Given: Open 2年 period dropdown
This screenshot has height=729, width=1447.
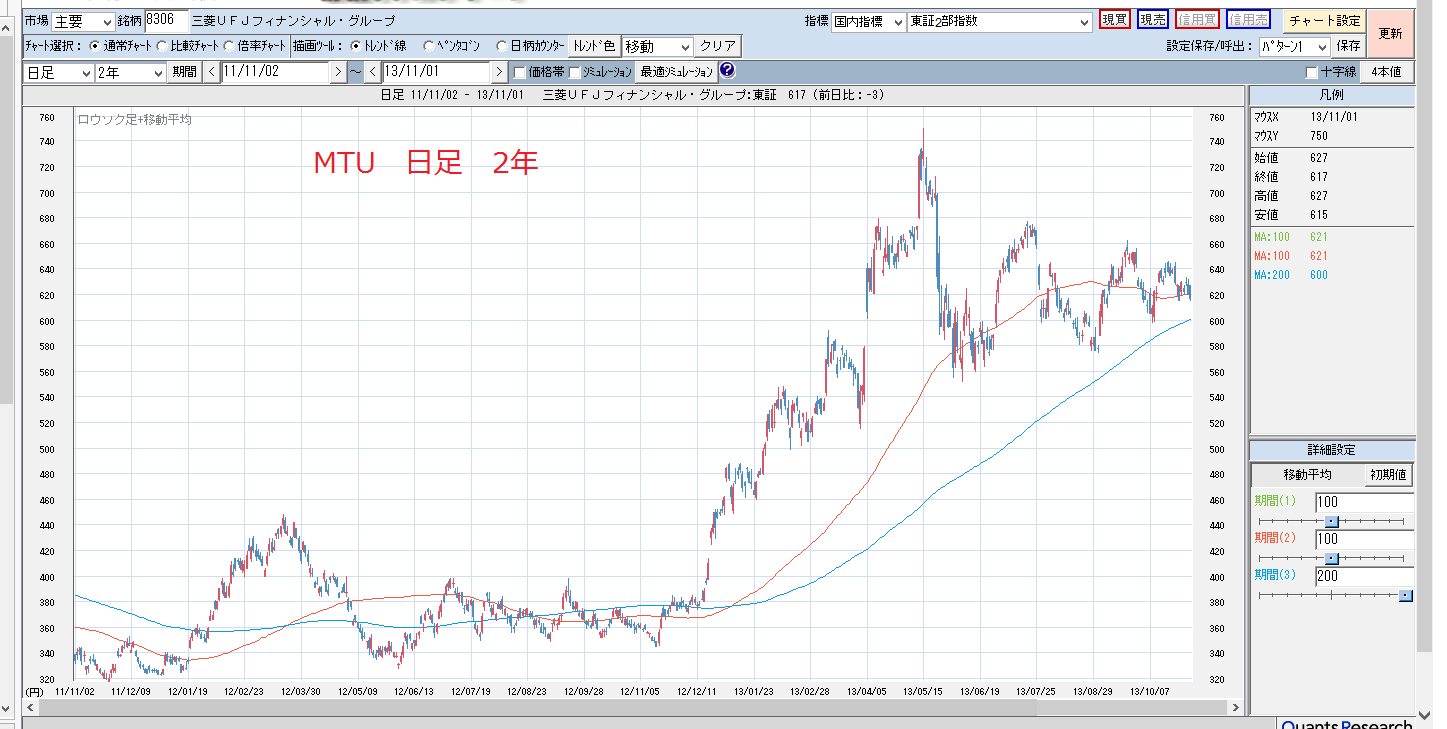Looking at the screenshot, I should pos(130,72).
